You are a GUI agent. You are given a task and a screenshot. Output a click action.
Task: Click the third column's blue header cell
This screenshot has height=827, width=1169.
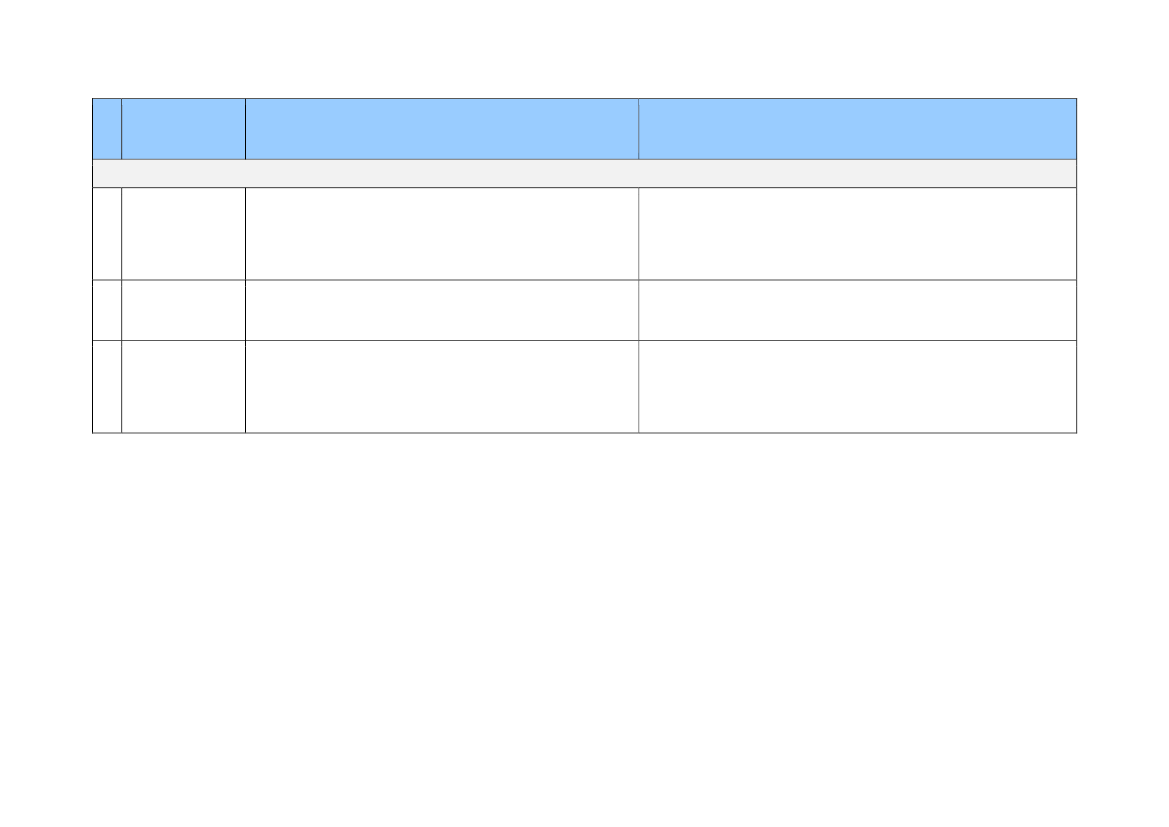(x=441, y=129)
